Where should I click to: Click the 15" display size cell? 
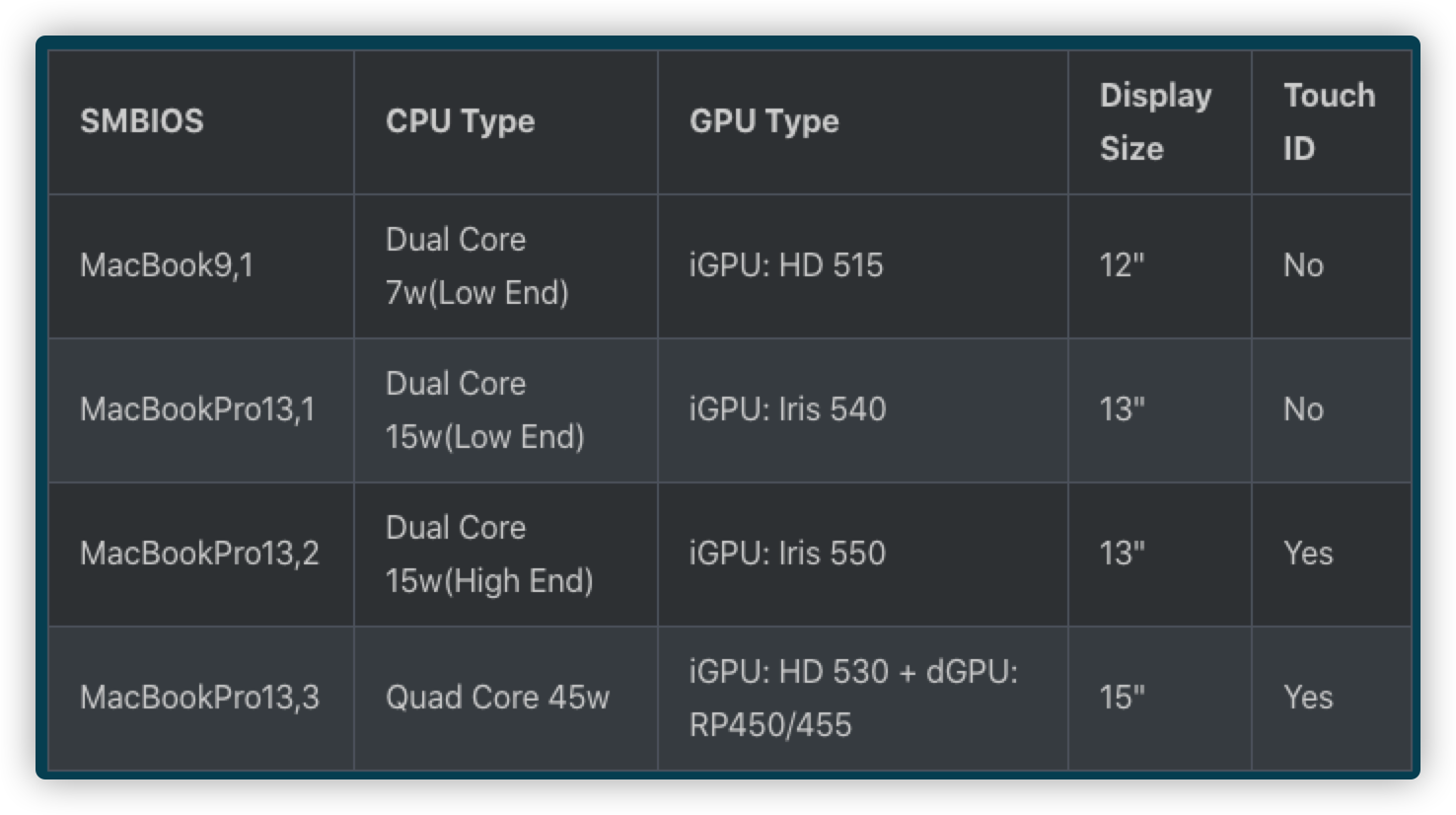click(x=1123, y=698)
